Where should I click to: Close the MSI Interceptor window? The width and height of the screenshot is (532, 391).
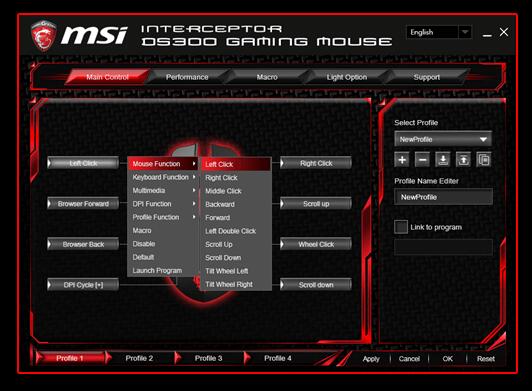(504, 32)
